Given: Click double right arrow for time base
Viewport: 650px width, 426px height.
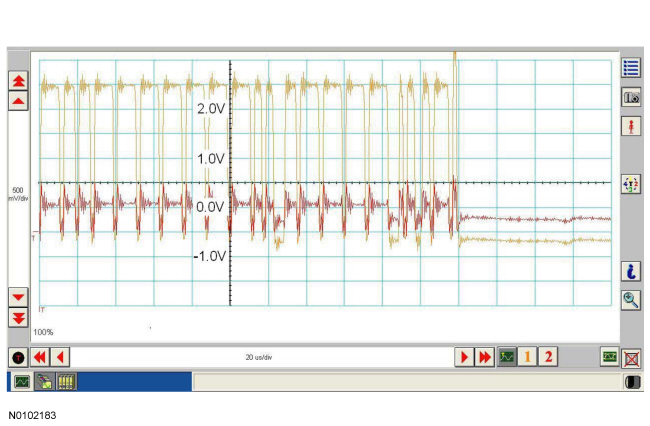Looking at the screenshot, I should 485,357.
